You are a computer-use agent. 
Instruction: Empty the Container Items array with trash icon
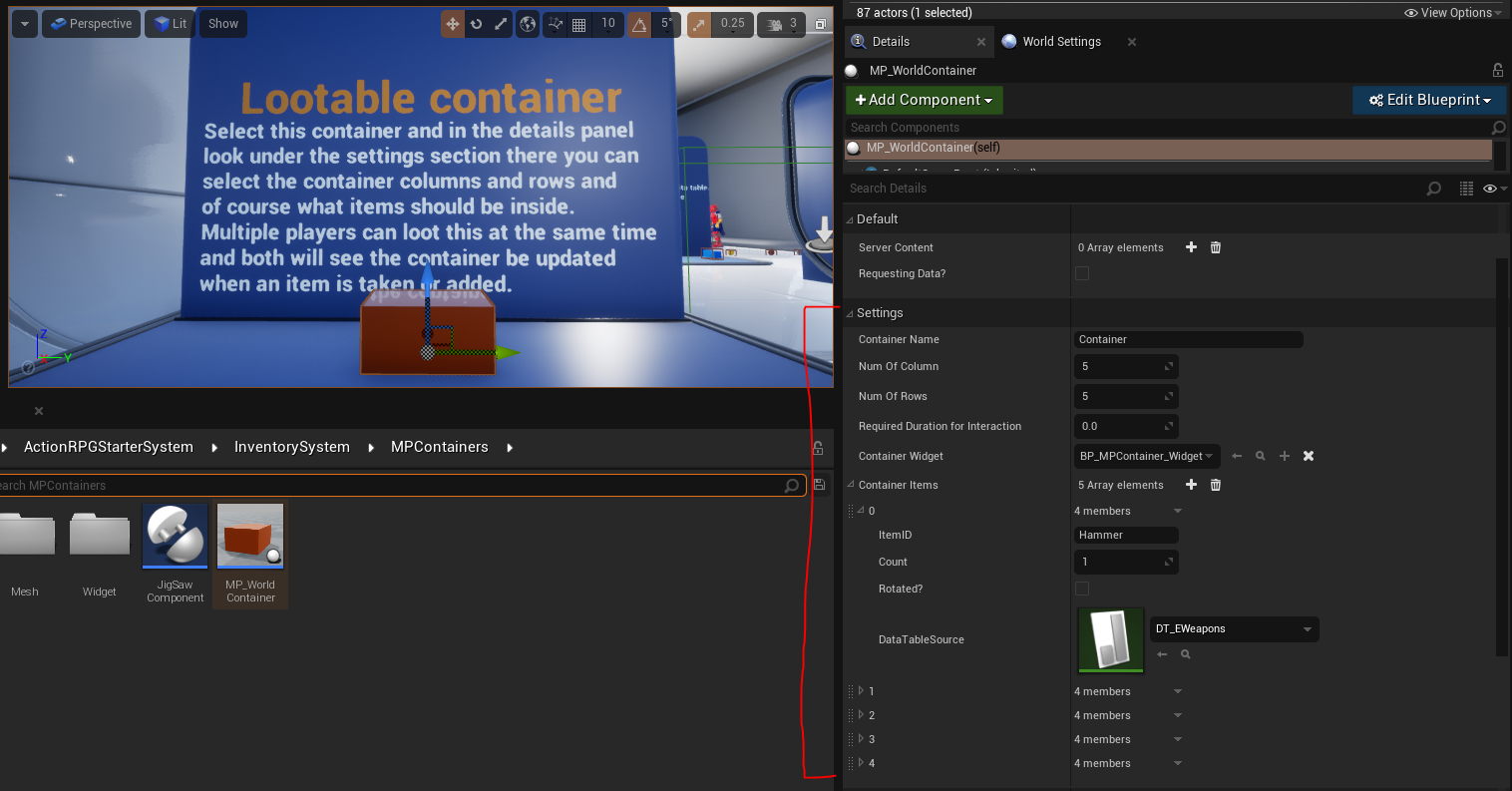pyautogui.click(x=1216, y=485)
